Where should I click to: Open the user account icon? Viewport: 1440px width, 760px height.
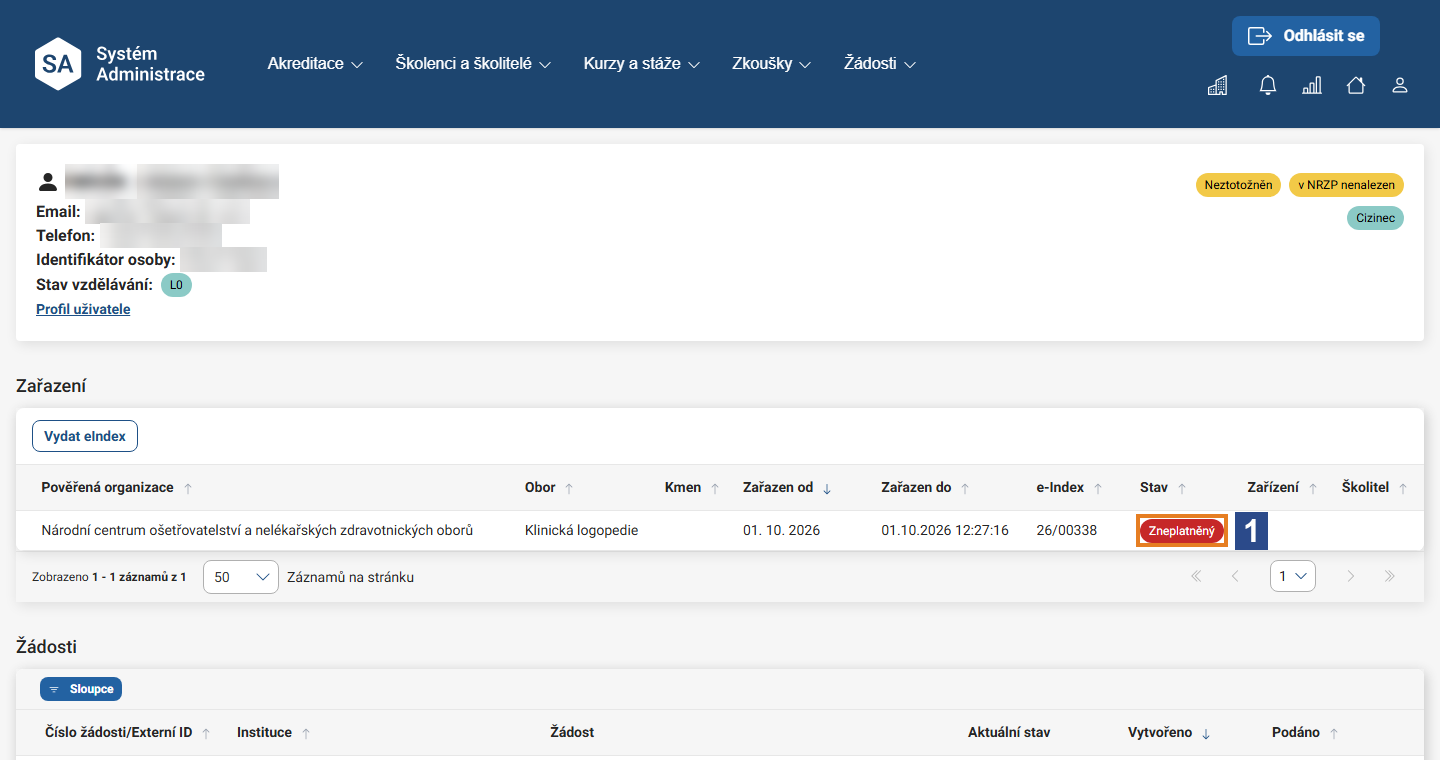[1400, 86]
